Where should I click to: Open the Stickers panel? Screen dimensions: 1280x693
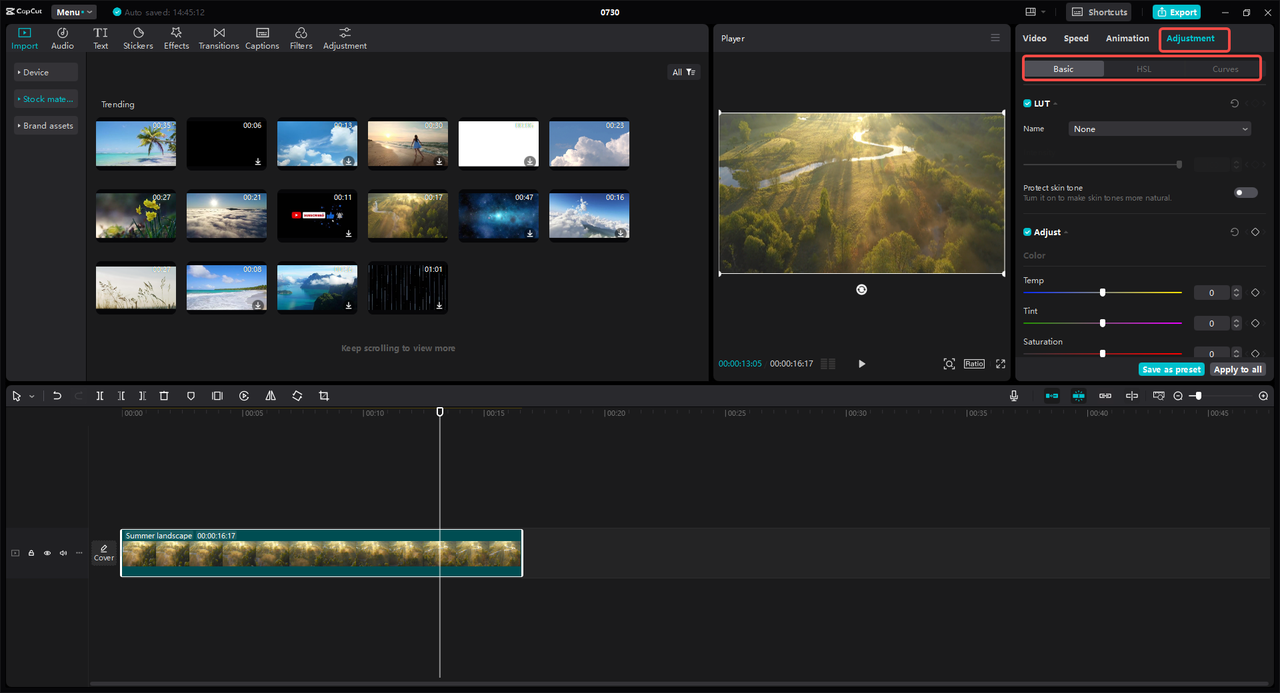pyautogui.click(x=138, y=38)
